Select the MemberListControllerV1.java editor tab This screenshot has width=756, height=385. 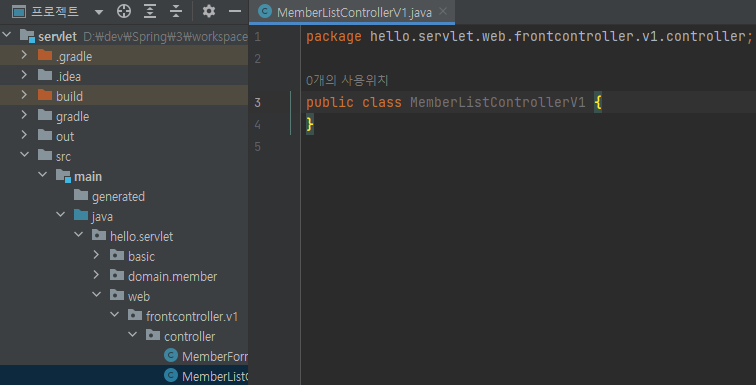(x=352, y=12)
